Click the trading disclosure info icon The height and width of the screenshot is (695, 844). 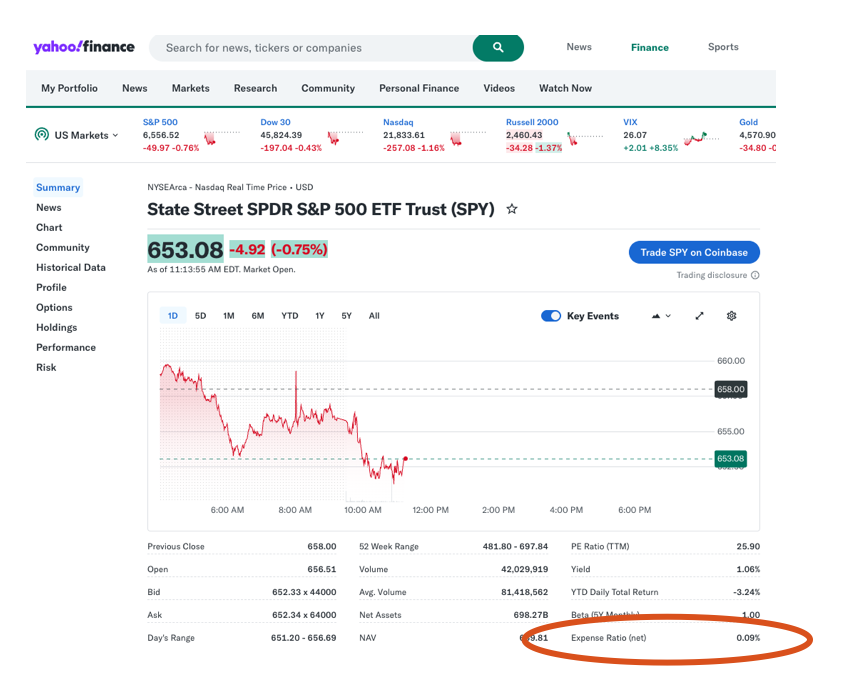tap(755, 276)
